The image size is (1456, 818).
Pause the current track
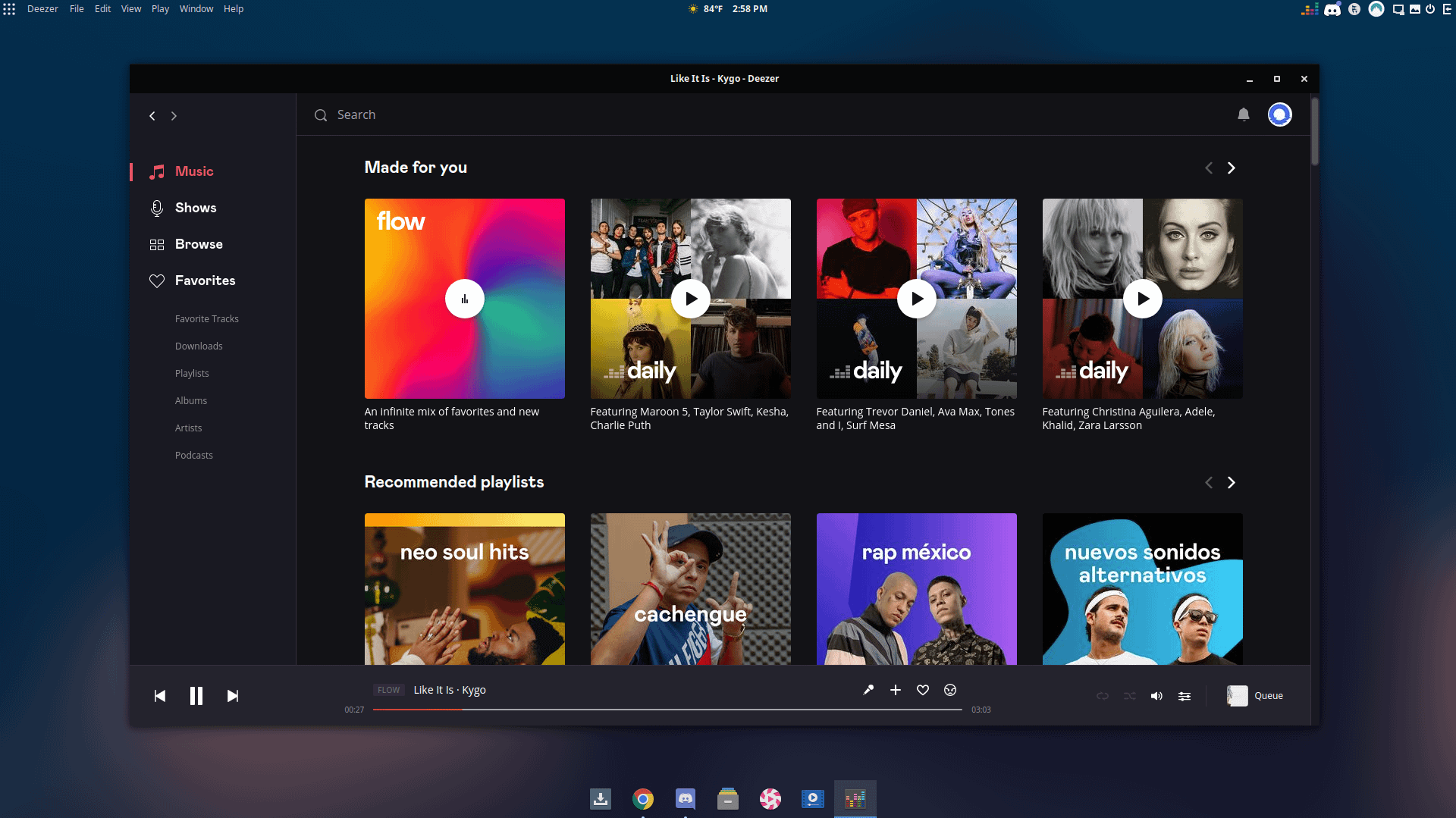[196, 696]
